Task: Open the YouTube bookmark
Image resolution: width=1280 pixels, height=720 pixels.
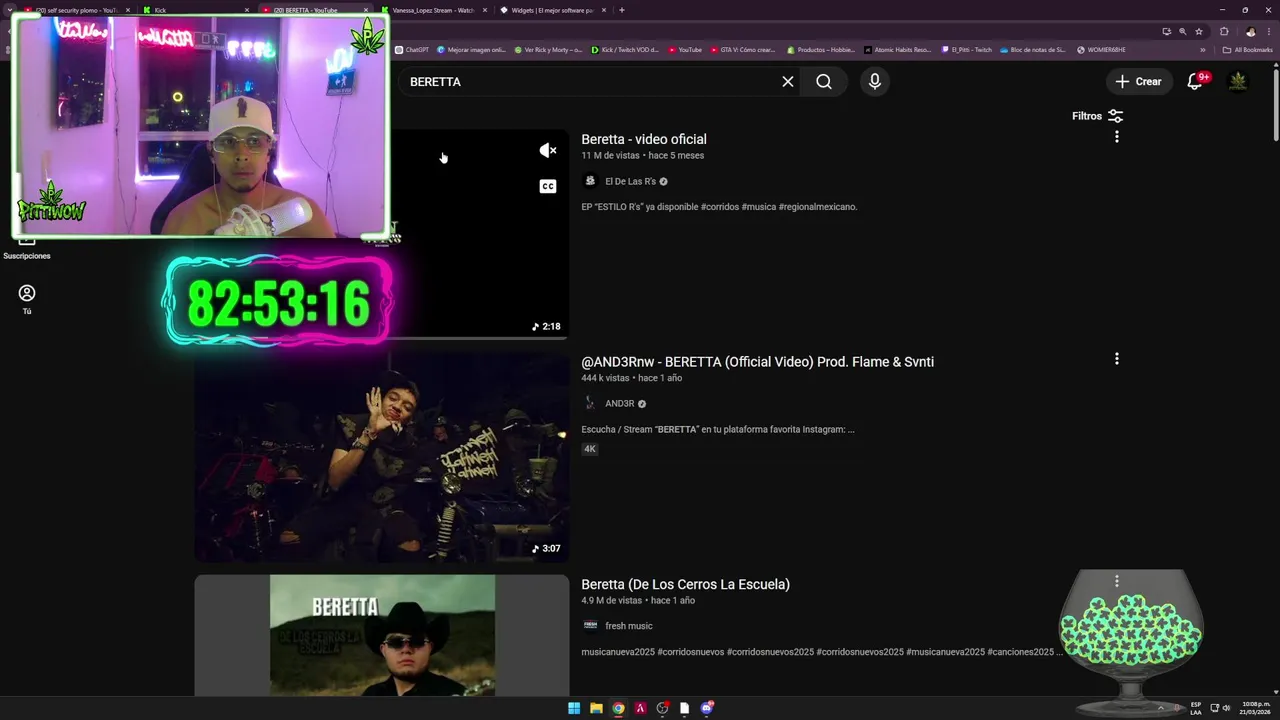Action: [x=685, y=49]
